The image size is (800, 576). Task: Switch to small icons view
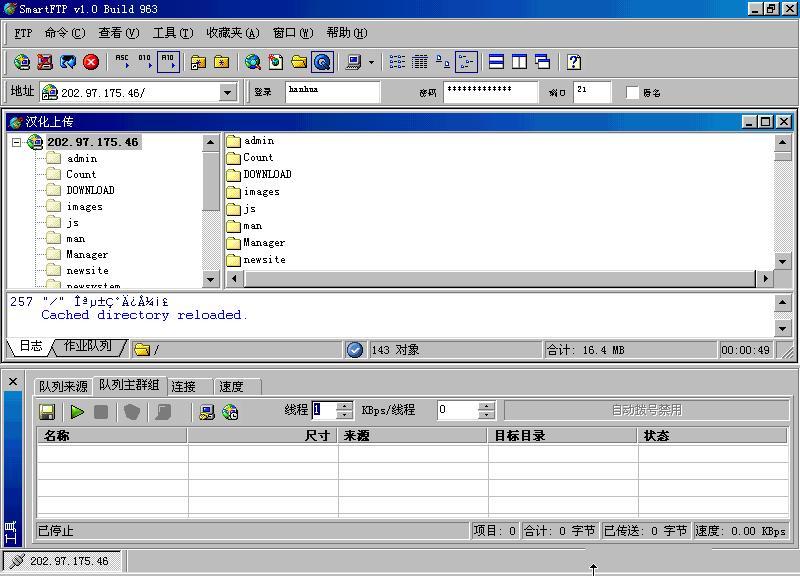pyautogui.click(x=443, y=62)
